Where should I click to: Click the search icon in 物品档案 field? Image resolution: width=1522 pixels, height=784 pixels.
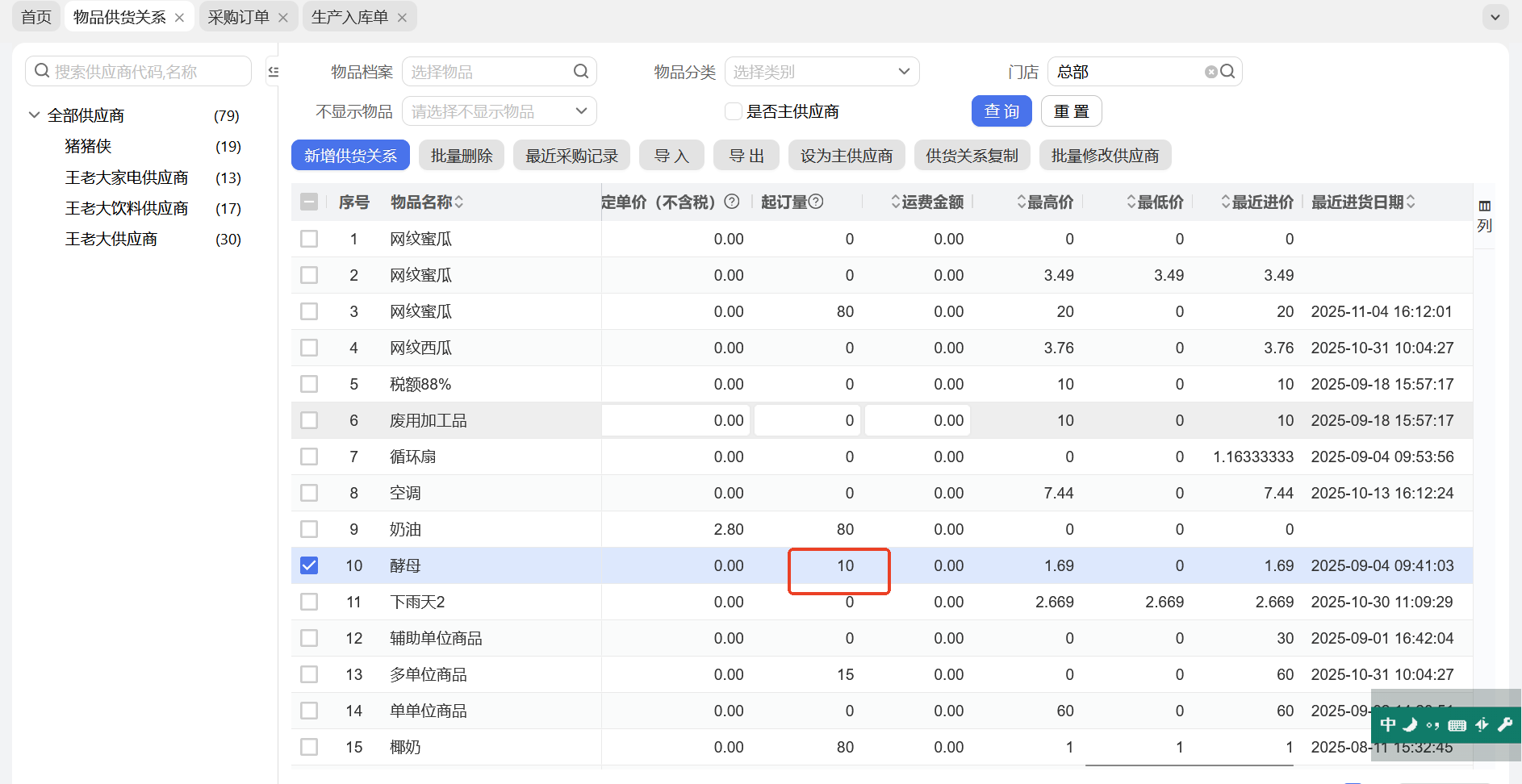(580, 72)
